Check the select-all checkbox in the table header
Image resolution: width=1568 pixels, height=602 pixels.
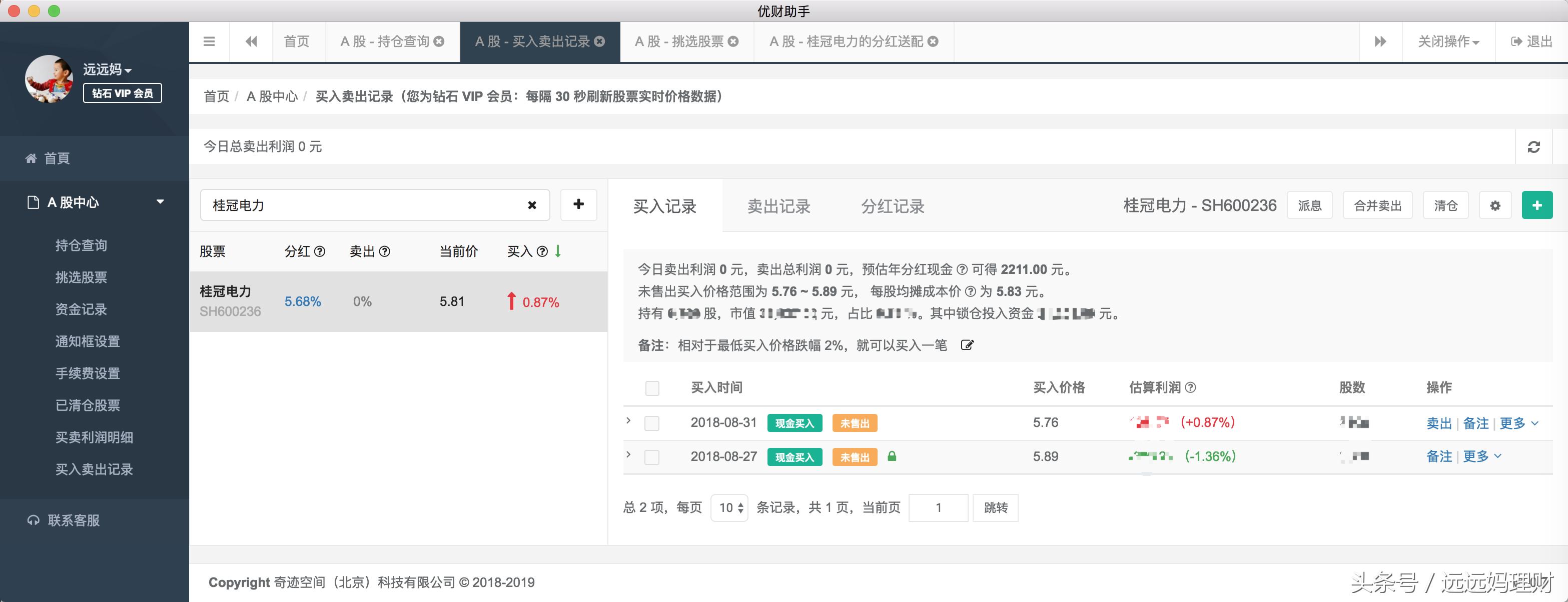(x=652, y=387)
